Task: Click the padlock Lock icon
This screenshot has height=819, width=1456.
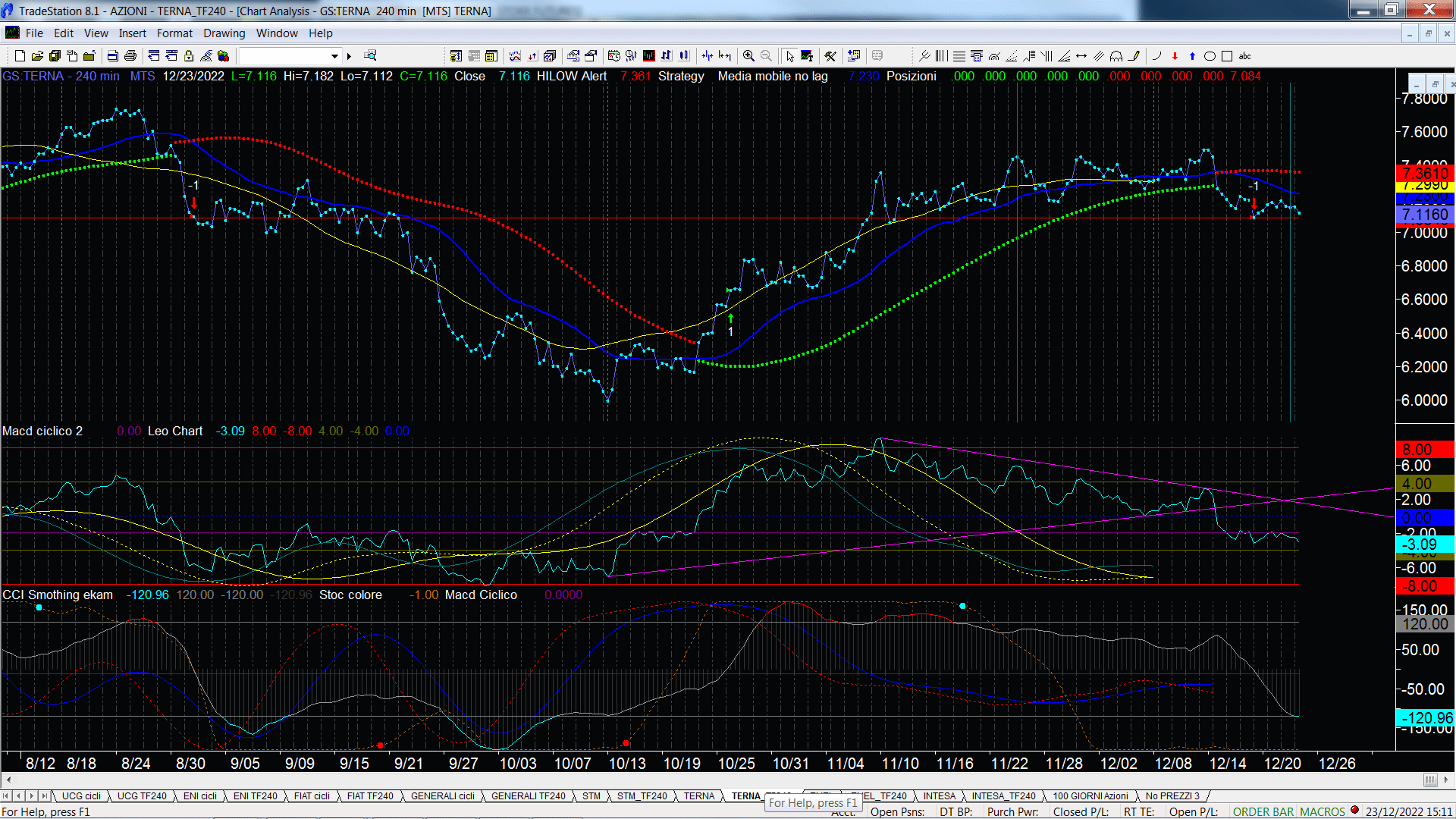Action: pyautogui.click(x=189, y=56)
